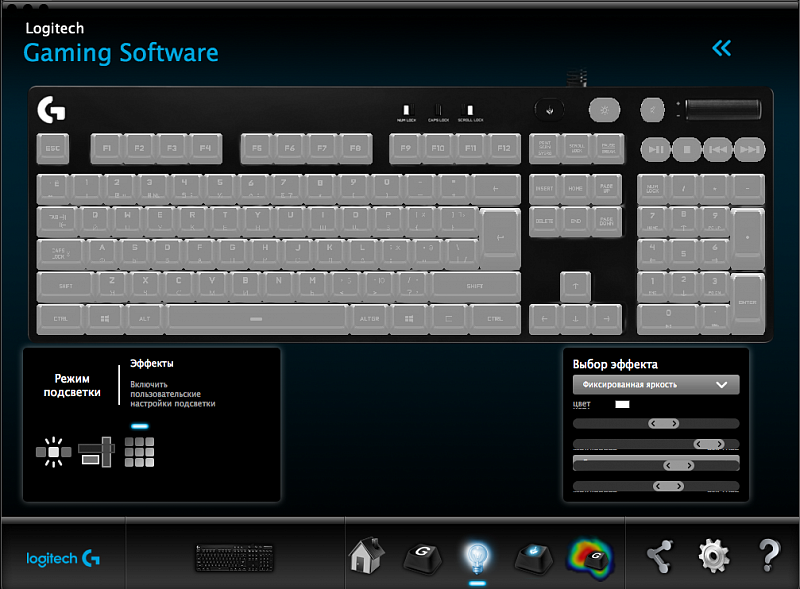
Task: Click the left Windows key on keyboard
Action: click(x=105, y=319)
